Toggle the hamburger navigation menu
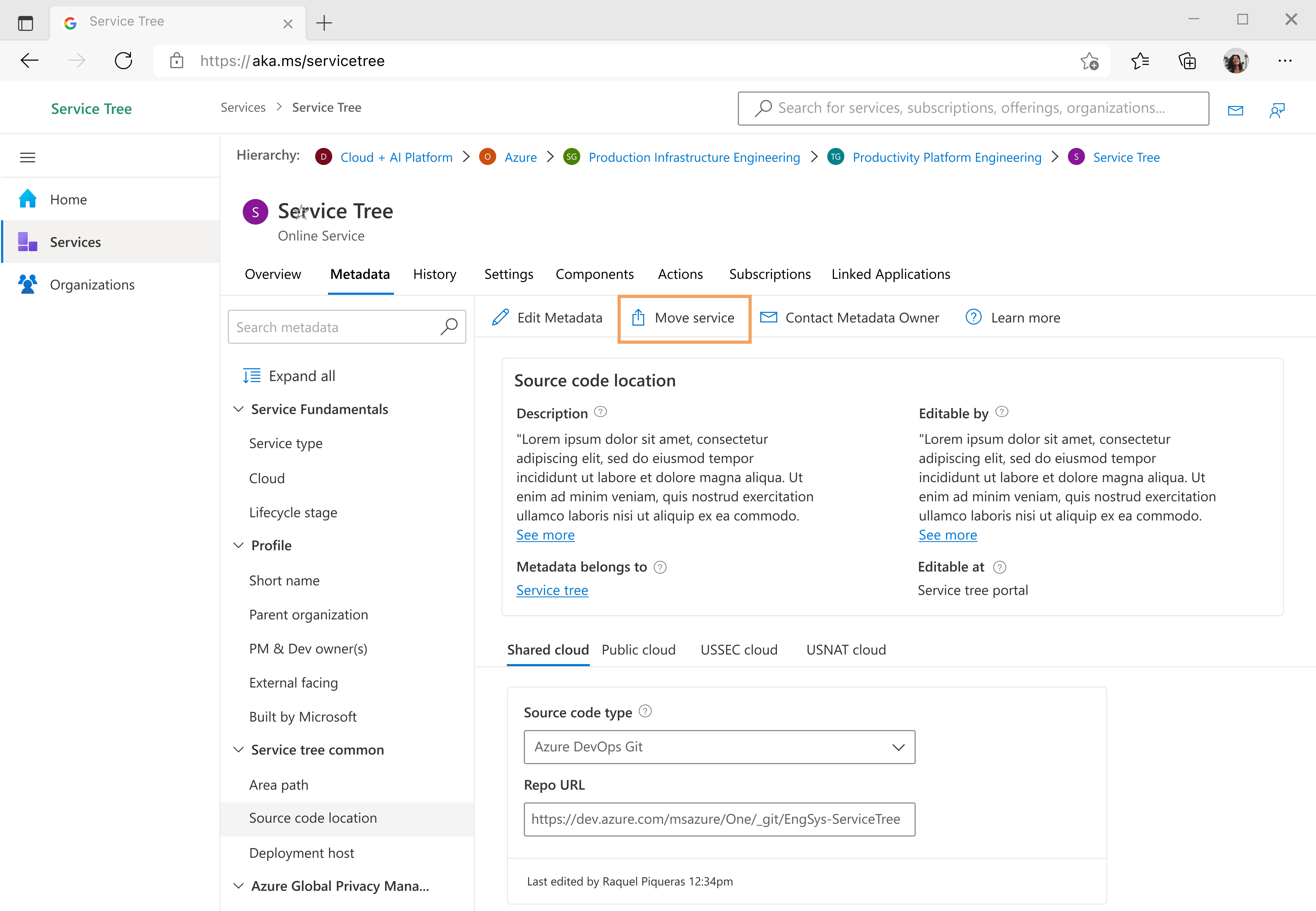Viewport: 1316px width, 911px height. (28, 157)
